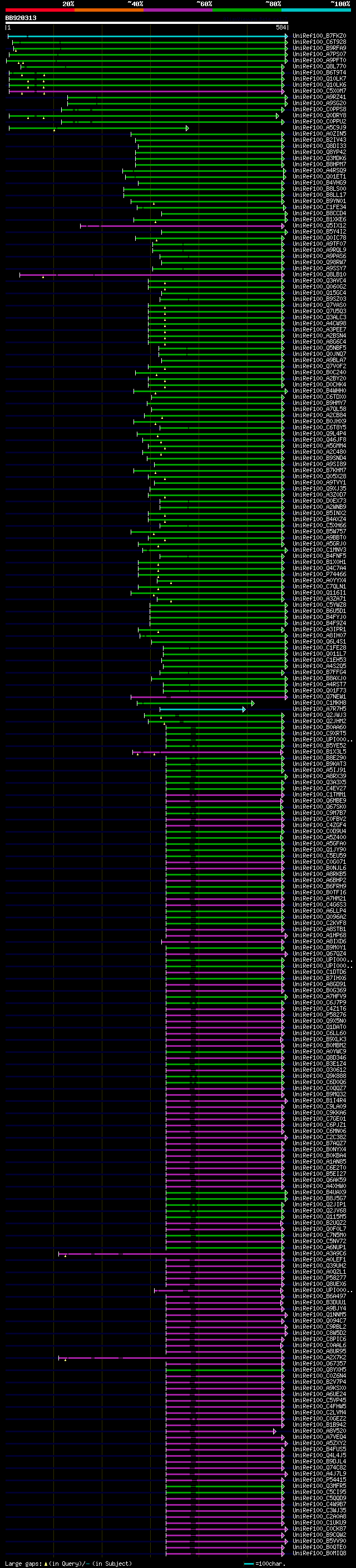Open hit UniRef100_A7PS07
The image size is (356, 1568).
(x=319, y=54)
